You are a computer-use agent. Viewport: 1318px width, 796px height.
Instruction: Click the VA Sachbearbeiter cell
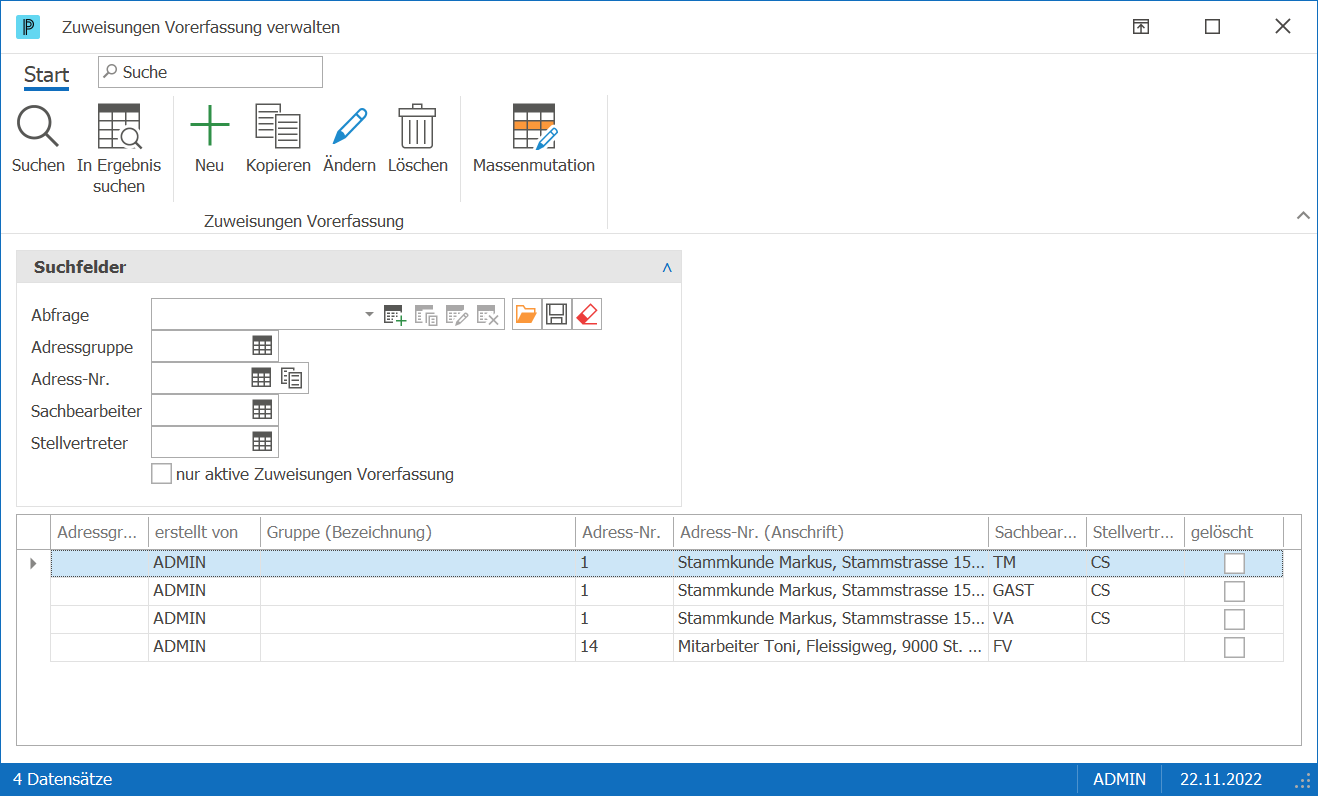[1037, 619]
